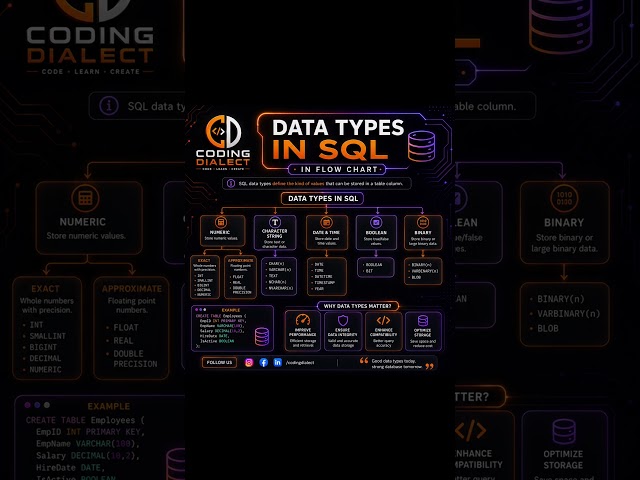Click the opening orange quote mark icon
This screenshot has width=640, height=480.
point(364,360)
